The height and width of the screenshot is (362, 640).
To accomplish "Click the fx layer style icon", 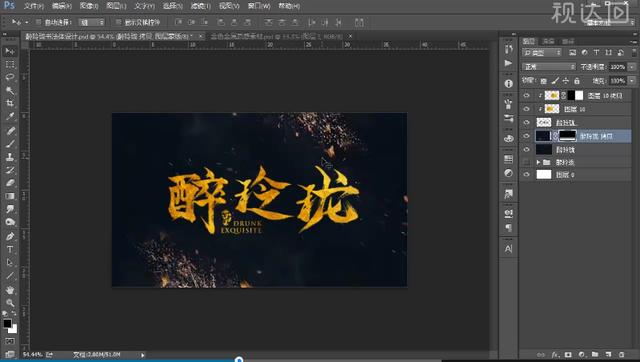I will pos(555,355).
